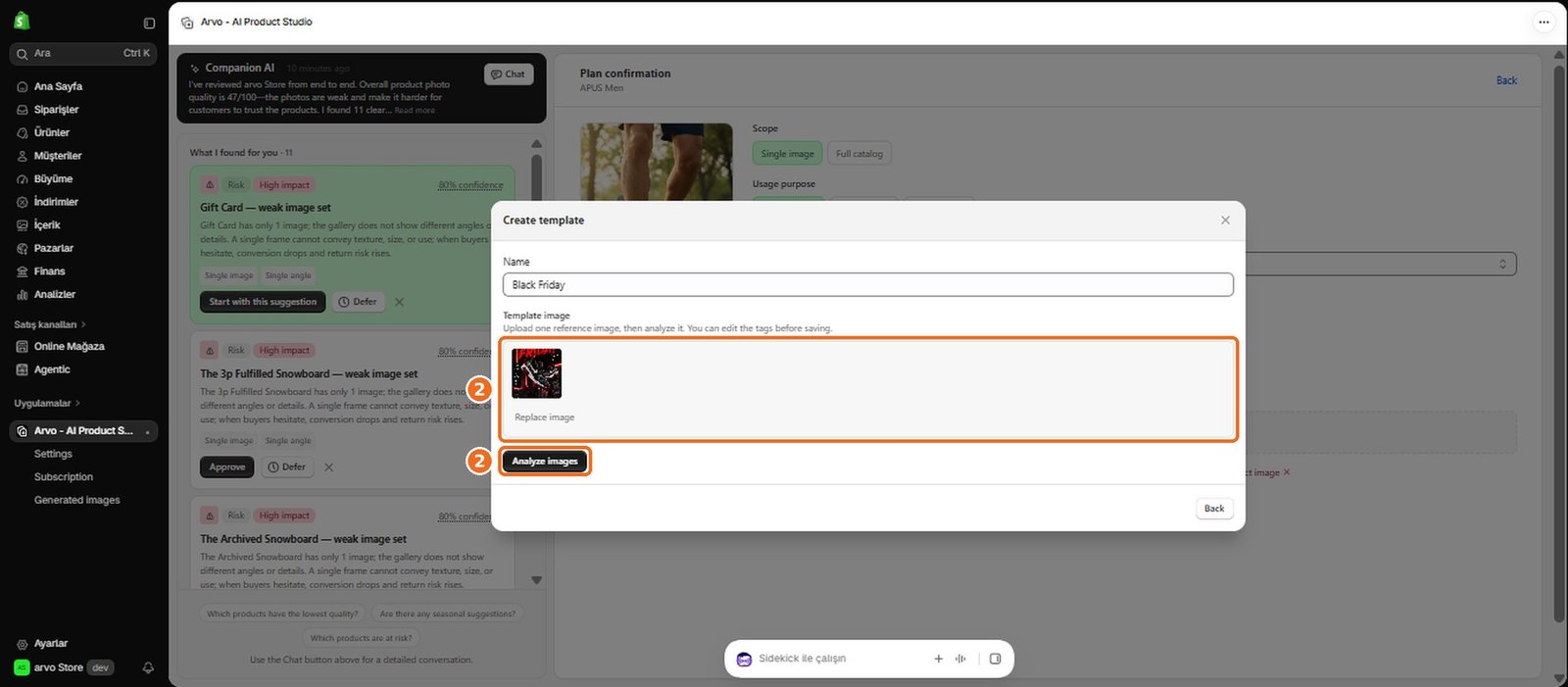Viewport: 1568px width, 687px height.
Task: Click the İçerik image icon
Action: [23, 225]
